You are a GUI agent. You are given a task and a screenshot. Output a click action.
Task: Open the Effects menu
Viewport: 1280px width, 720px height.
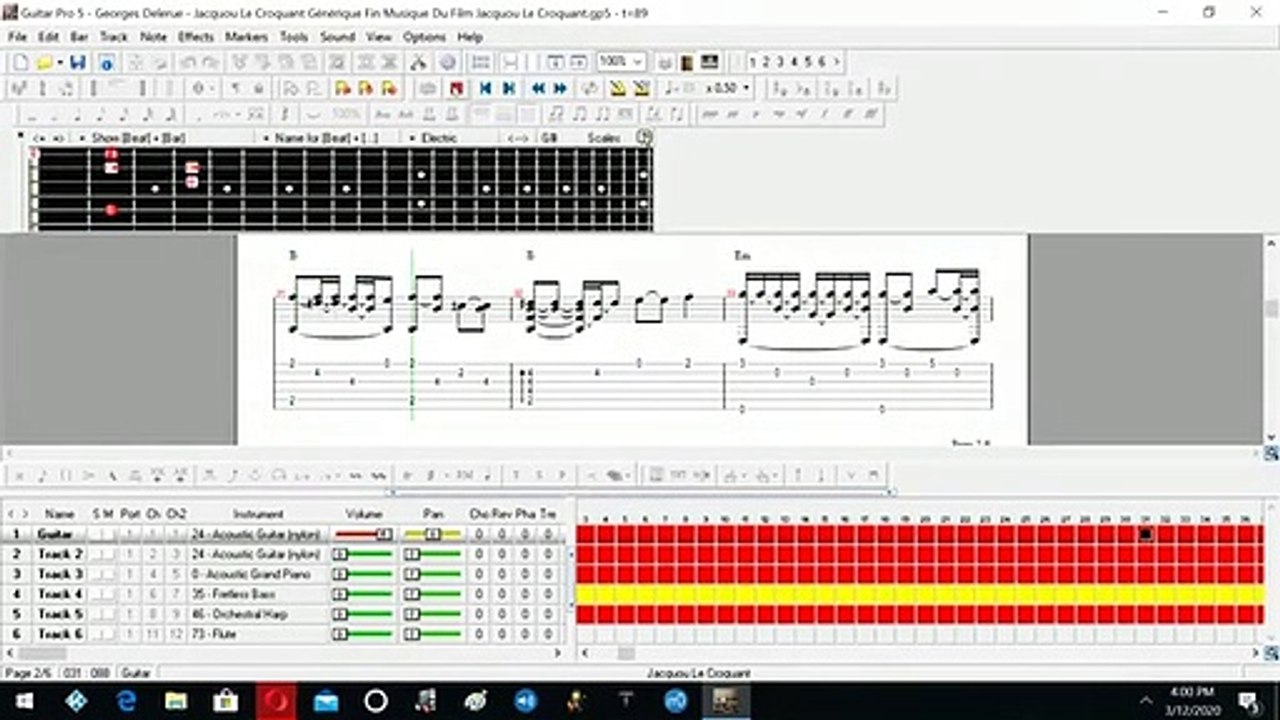click(196, 37)
